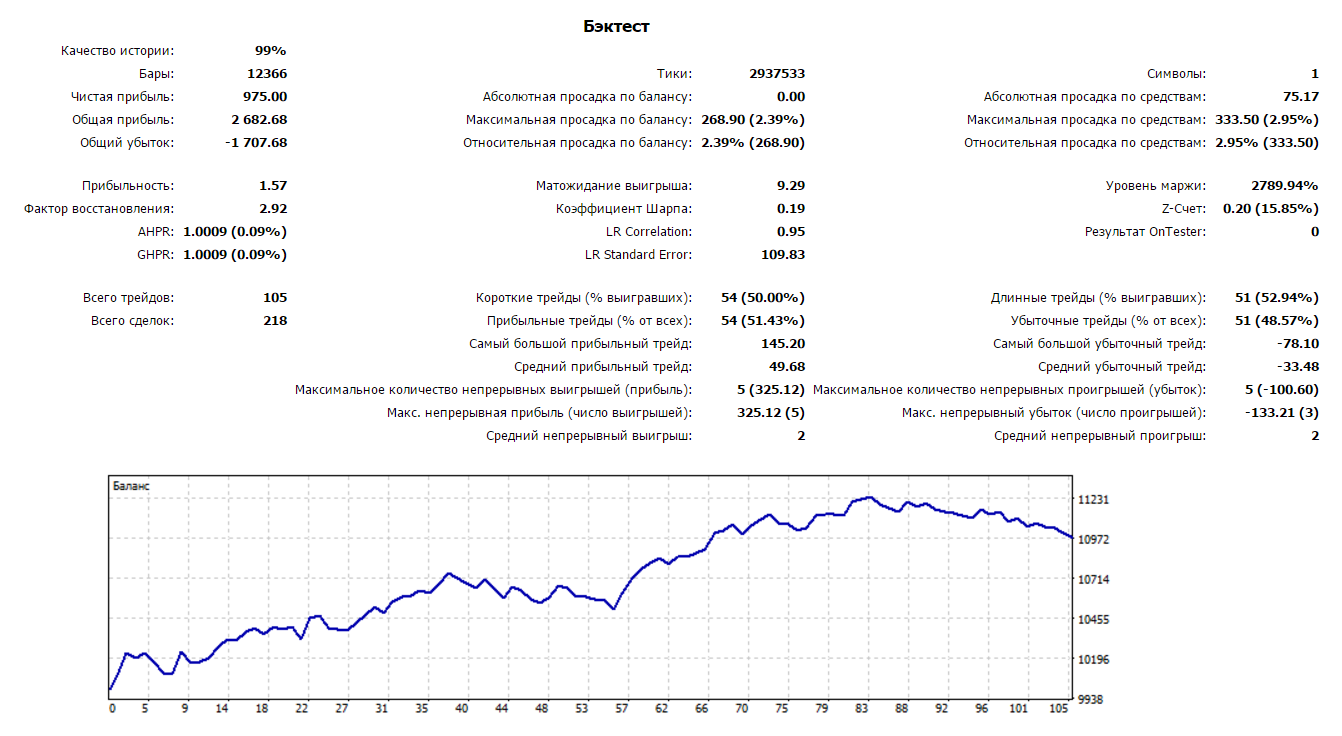This screenshot has width=1342, height=736.
Task: Click the AHPR value 1.0009 (0.09%)
Action: pos(235,232)
